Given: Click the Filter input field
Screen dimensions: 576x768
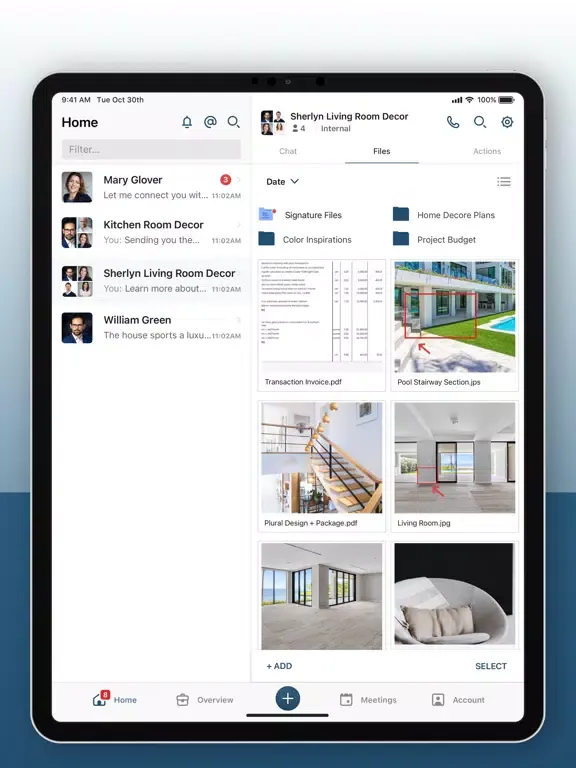Looking at the screenshot, I should [151, 149].
